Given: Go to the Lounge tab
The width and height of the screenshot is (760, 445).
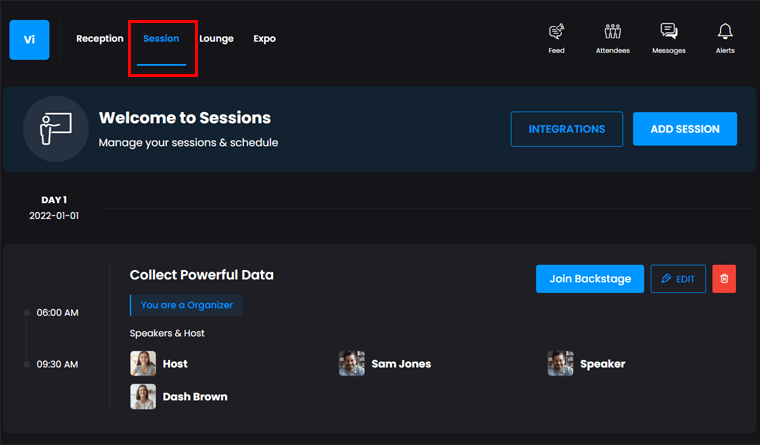Looking at the screenshot, I should (x=216, y=39).
